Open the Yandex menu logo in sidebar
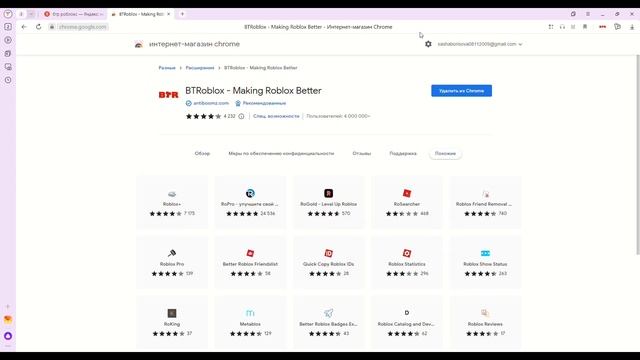 8,14
